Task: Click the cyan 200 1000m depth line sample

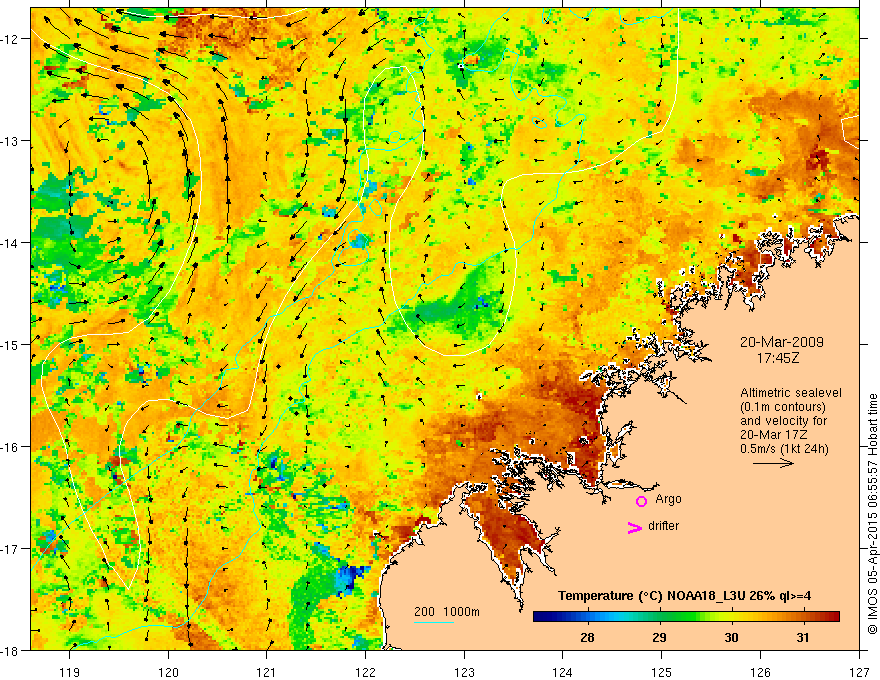Action: [434, 622]
